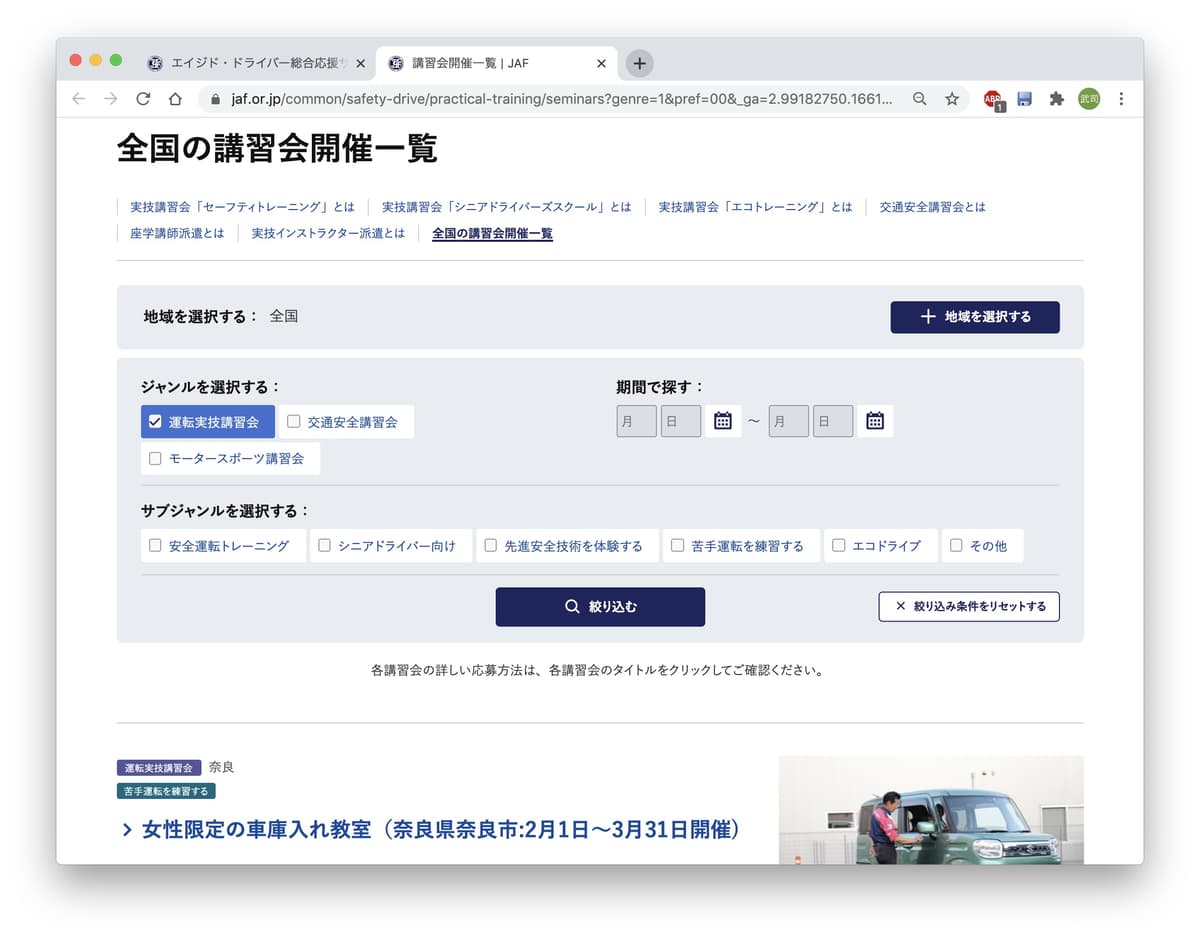Image resolution: width=1200 pixels, height=939 pixels.
Task: Click the 絞り込み条件をリセットする button
Action: [968, 606]
